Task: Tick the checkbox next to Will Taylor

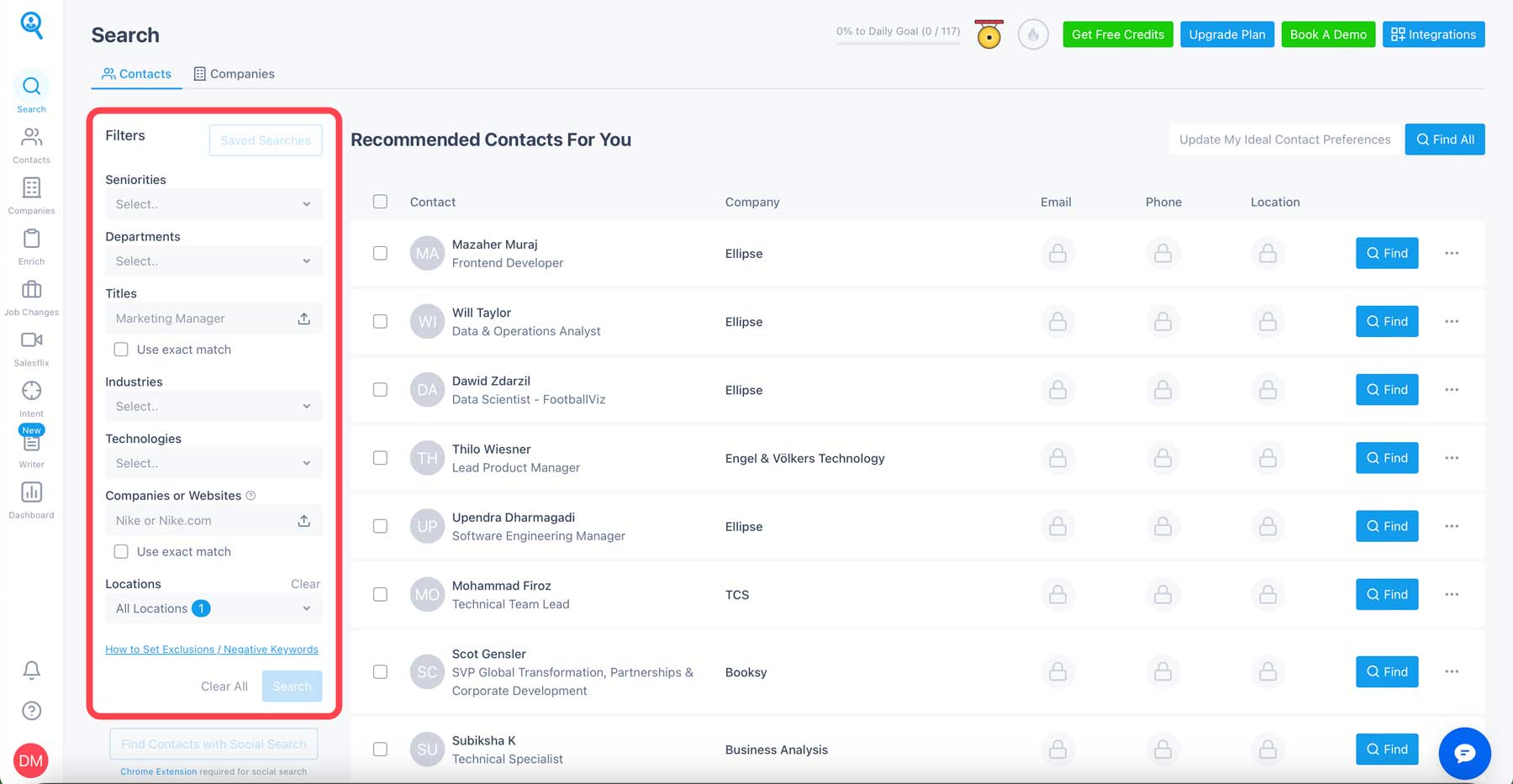Action: (x=380, y=321)
